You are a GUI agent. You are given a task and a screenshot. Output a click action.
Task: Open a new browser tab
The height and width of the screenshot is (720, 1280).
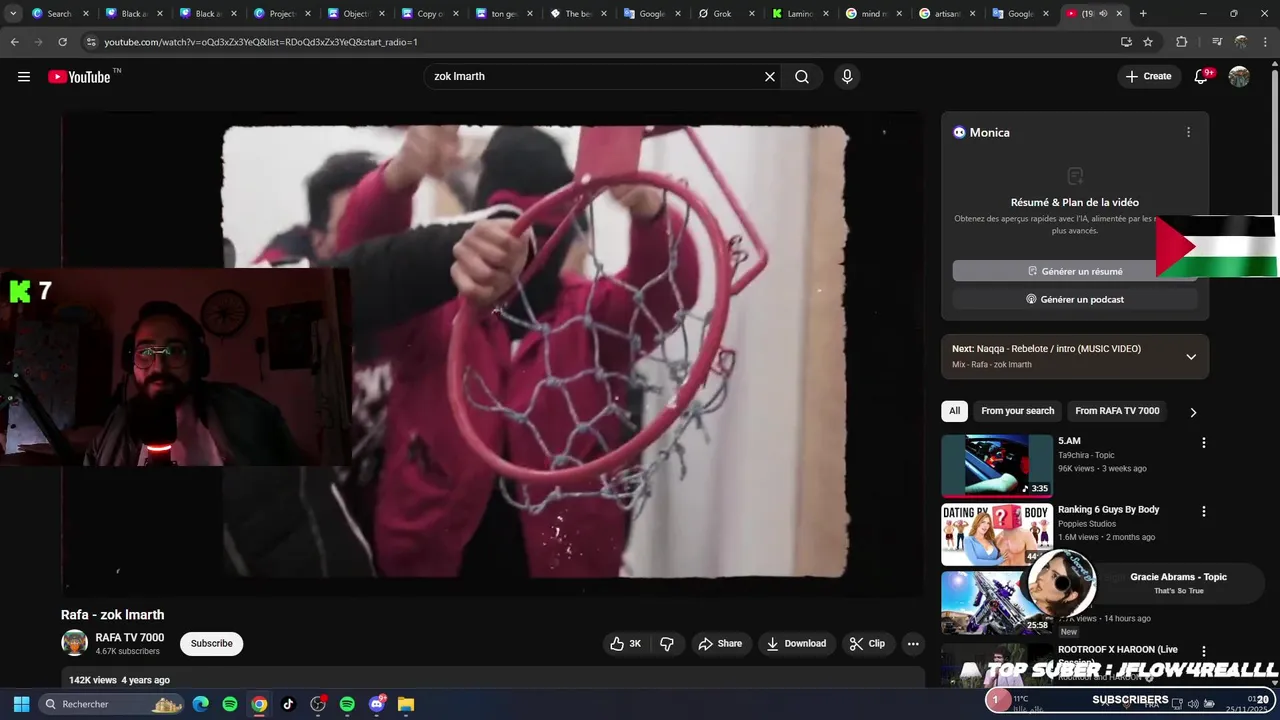pos(1143,14)
